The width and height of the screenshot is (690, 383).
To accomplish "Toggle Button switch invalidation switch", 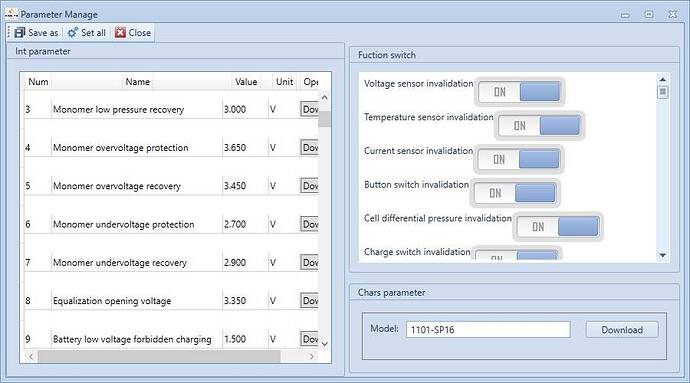I will pos(515,193).
